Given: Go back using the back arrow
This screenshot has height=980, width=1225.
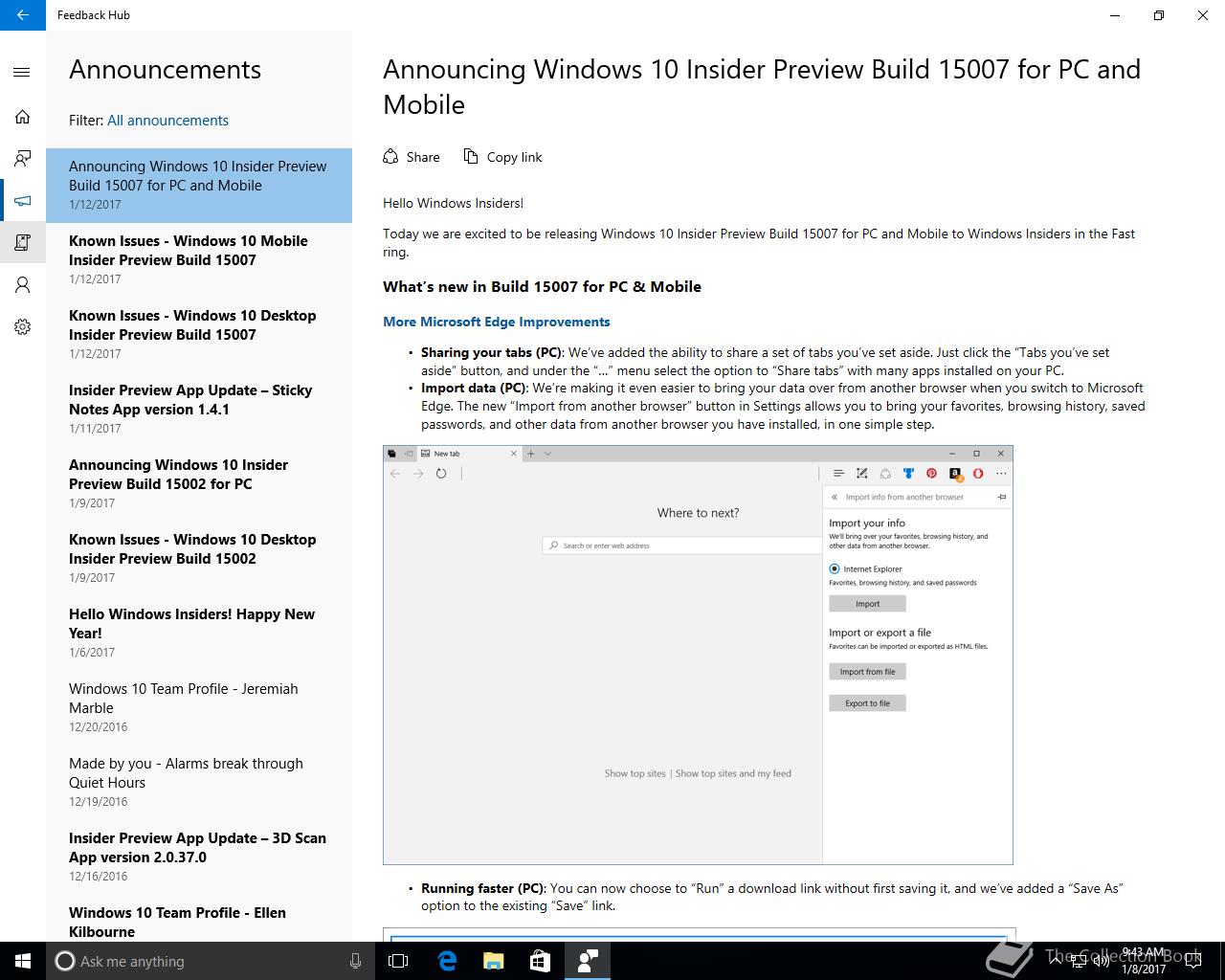Looking at the screenshot, I should coord(23,15).
